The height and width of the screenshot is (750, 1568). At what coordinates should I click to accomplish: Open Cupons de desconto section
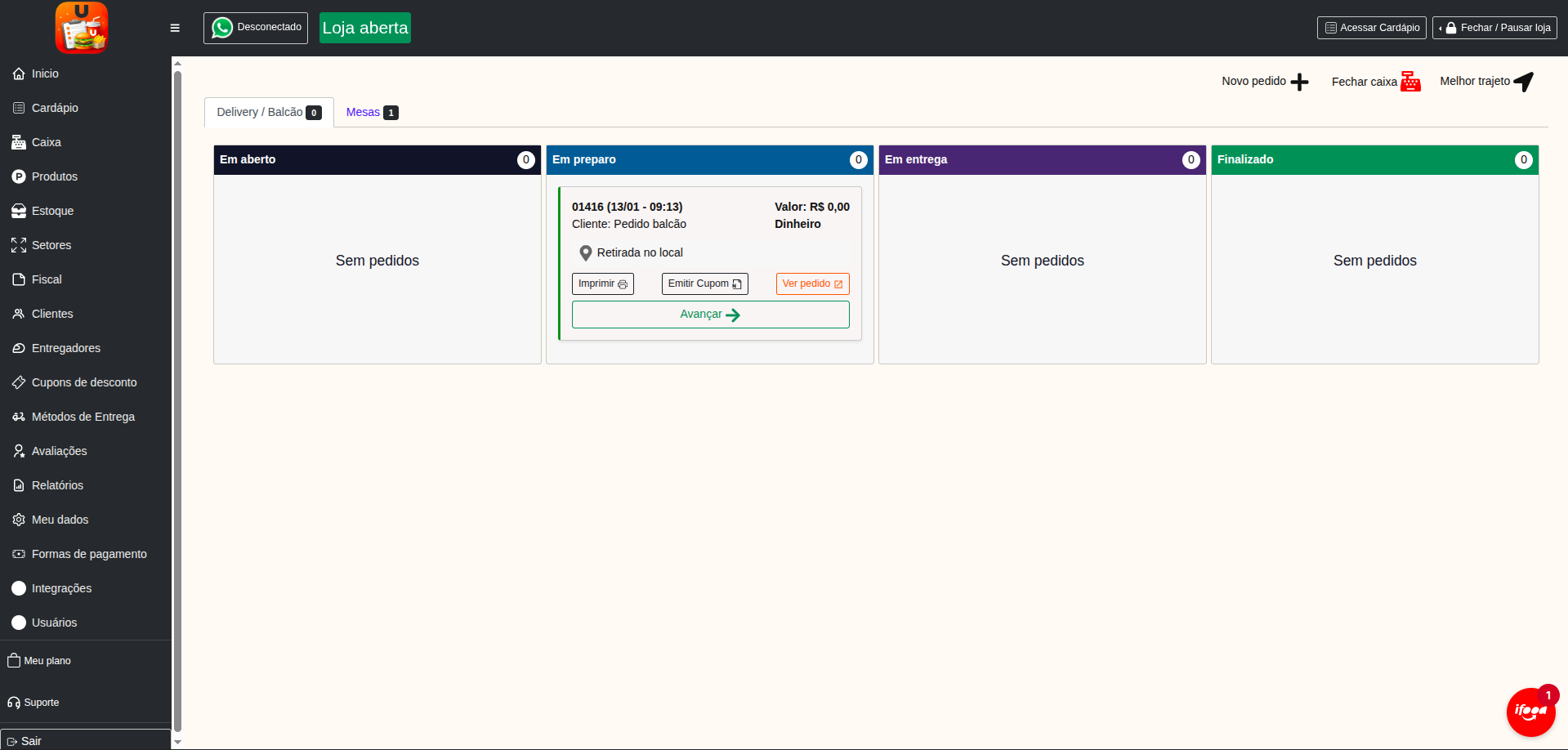click(84, 382)
